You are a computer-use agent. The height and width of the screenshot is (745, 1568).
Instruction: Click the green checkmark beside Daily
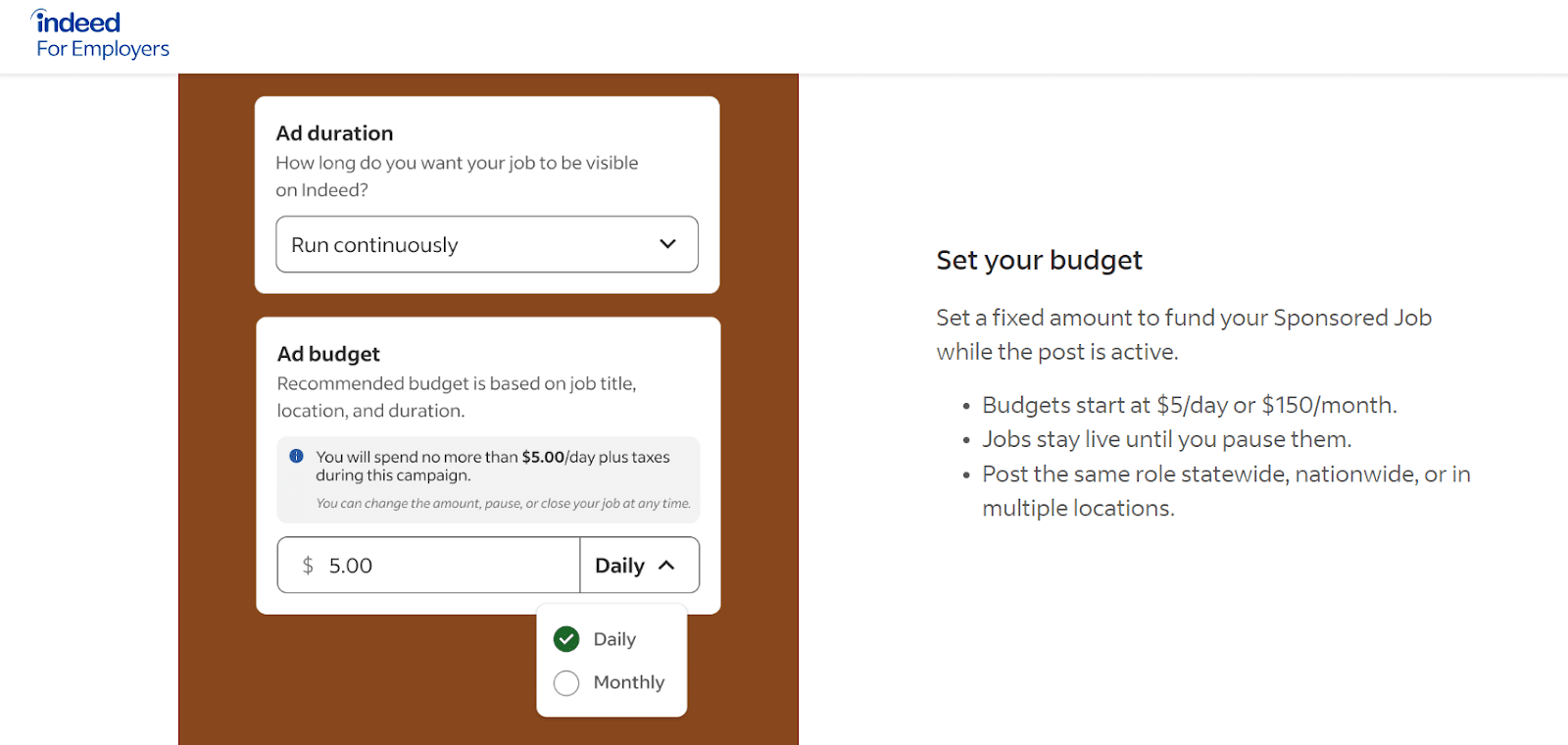click(x=566, y=639)
